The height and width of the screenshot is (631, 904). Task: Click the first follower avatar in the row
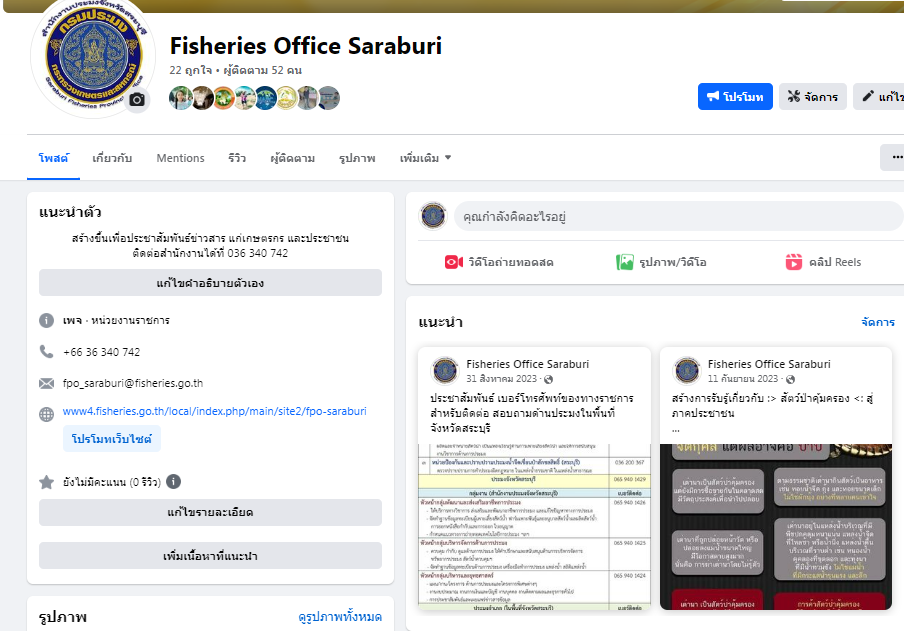tap(180, 98)
